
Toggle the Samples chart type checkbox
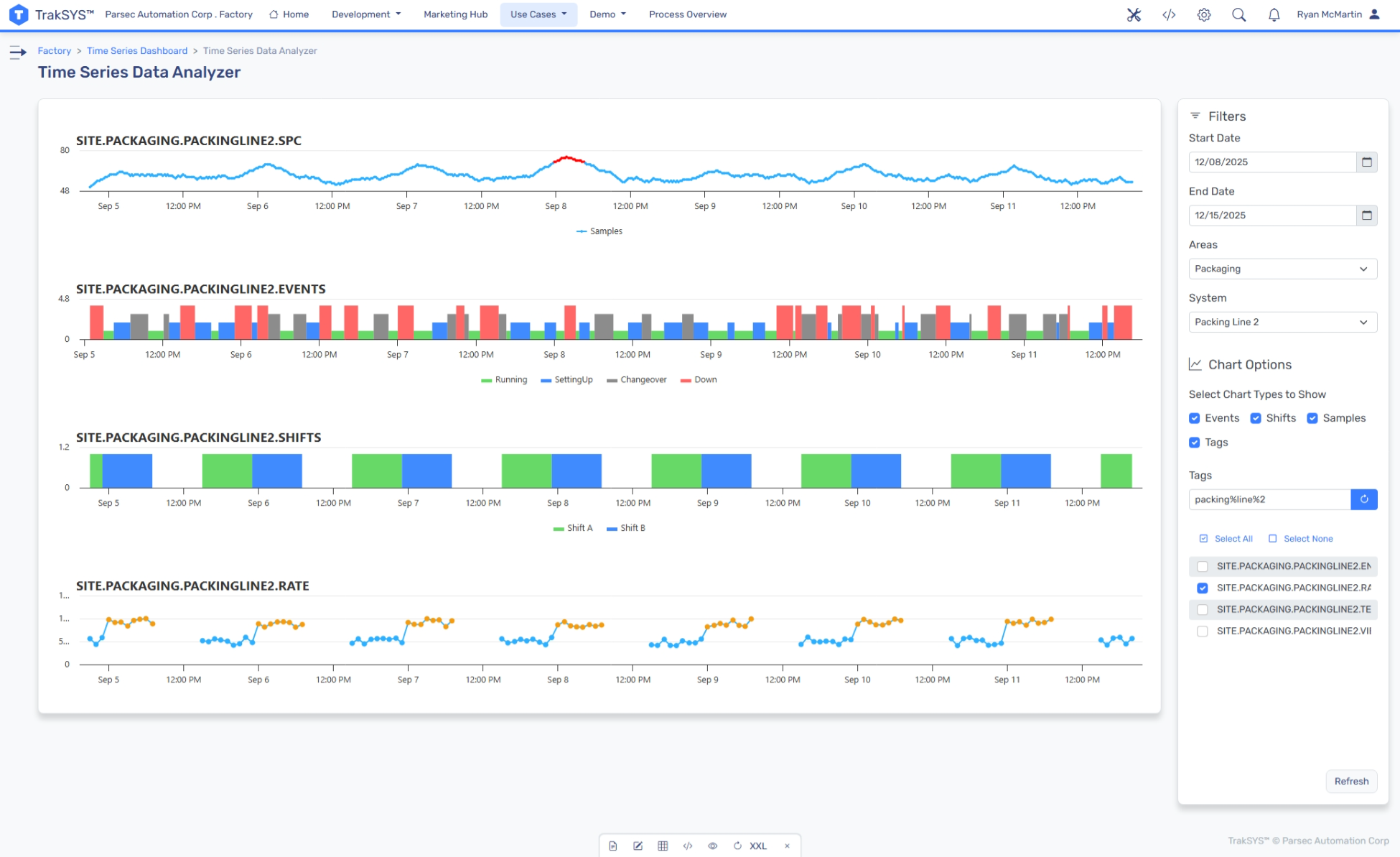(1312, 418)
